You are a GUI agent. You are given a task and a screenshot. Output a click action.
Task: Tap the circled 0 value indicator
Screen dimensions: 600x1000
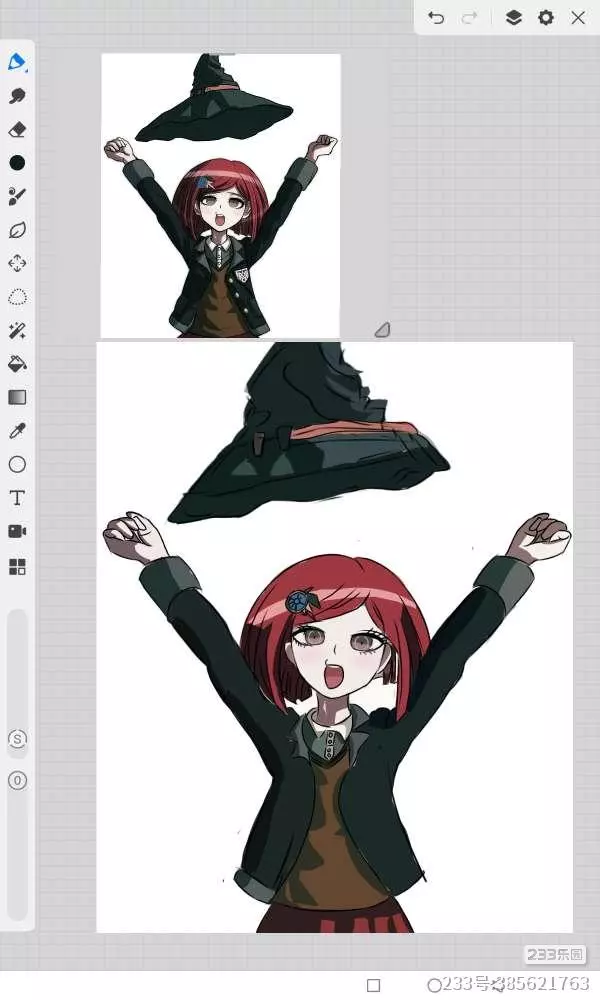coord(17,780)
